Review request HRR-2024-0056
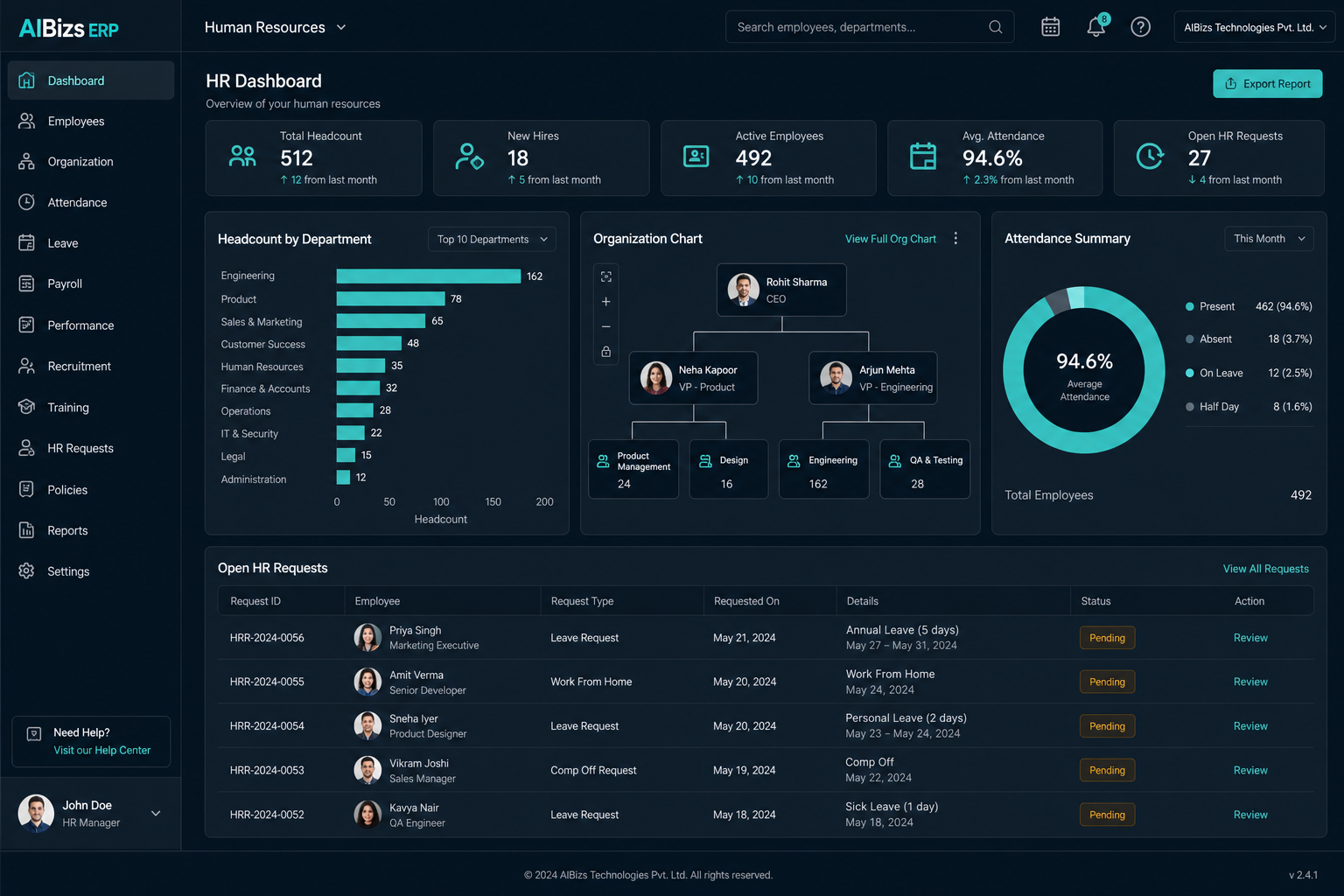Screen dimensions: 1344x896 (x=1250, y=638)
